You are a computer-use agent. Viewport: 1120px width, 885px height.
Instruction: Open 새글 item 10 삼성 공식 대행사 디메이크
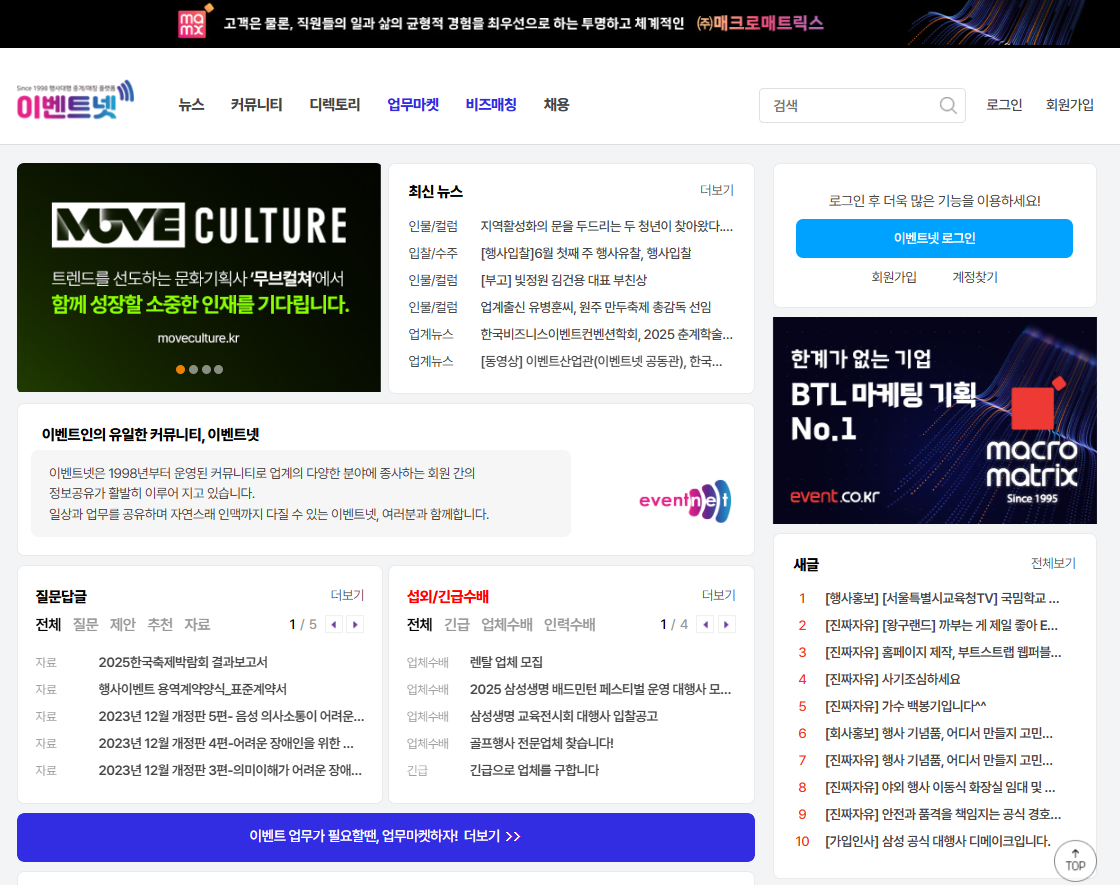(938, 841)
